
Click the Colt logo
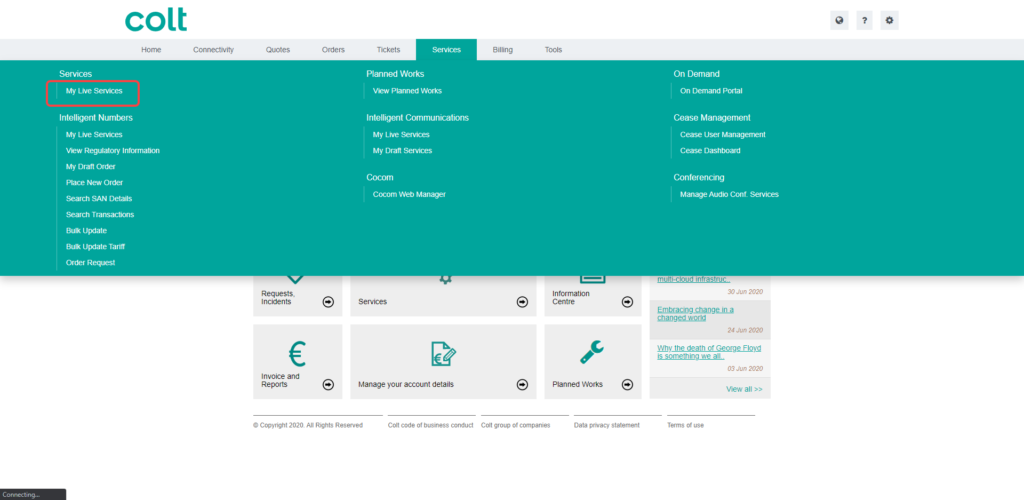point(156,20)
